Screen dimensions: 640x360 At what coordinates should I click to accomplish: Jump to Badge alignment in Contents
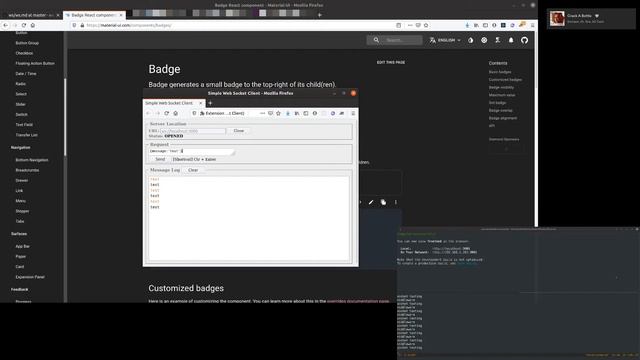(503, 118)
